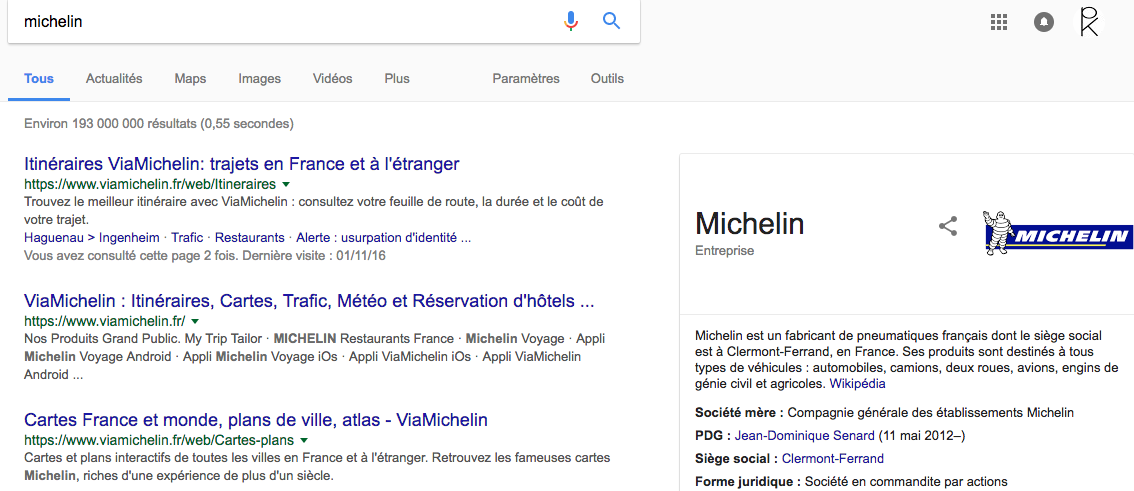This screenshot has width=1134, height=491.
Task: Click the Michelin logo thumbnail
Action: click(1057, 233)
